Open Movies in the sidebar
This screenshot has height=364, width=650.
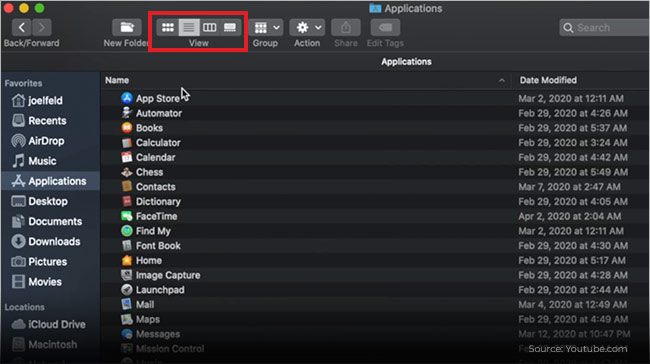pyautogui.click(x=36, y=282)
